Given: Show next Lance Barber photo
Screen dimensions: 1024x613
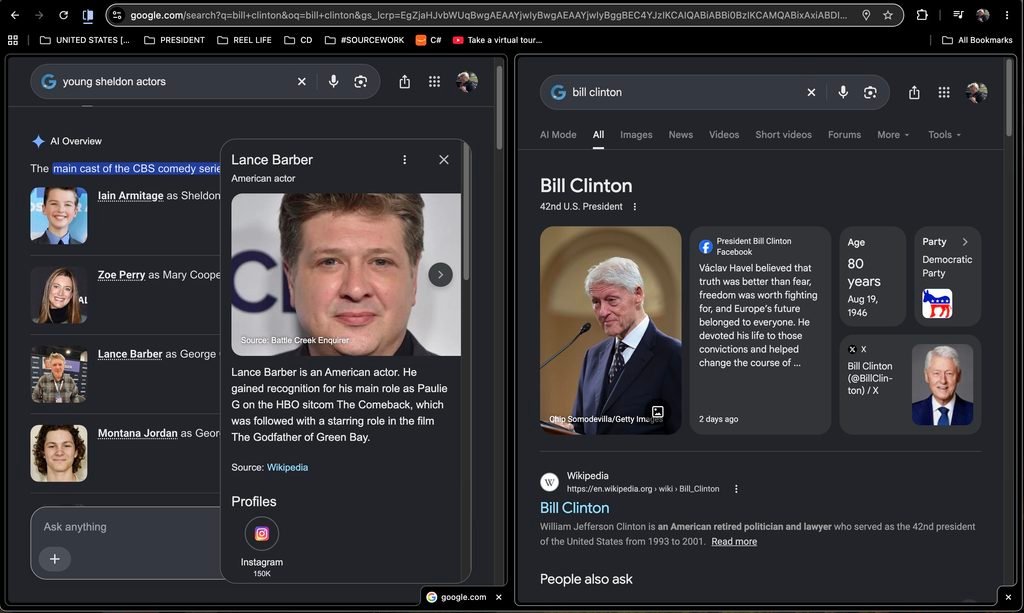Looking at the screenshot, I should pyautogui.click(x=440, y=274).
